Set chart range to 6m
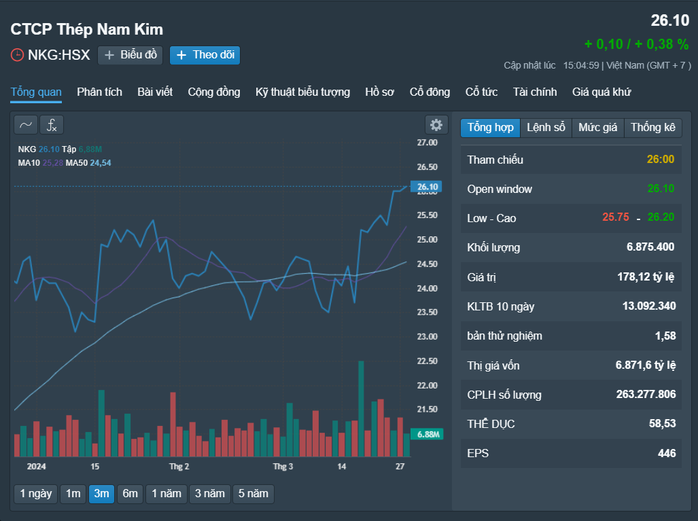Viewport: 698px width, 521px height. (130, 494)
